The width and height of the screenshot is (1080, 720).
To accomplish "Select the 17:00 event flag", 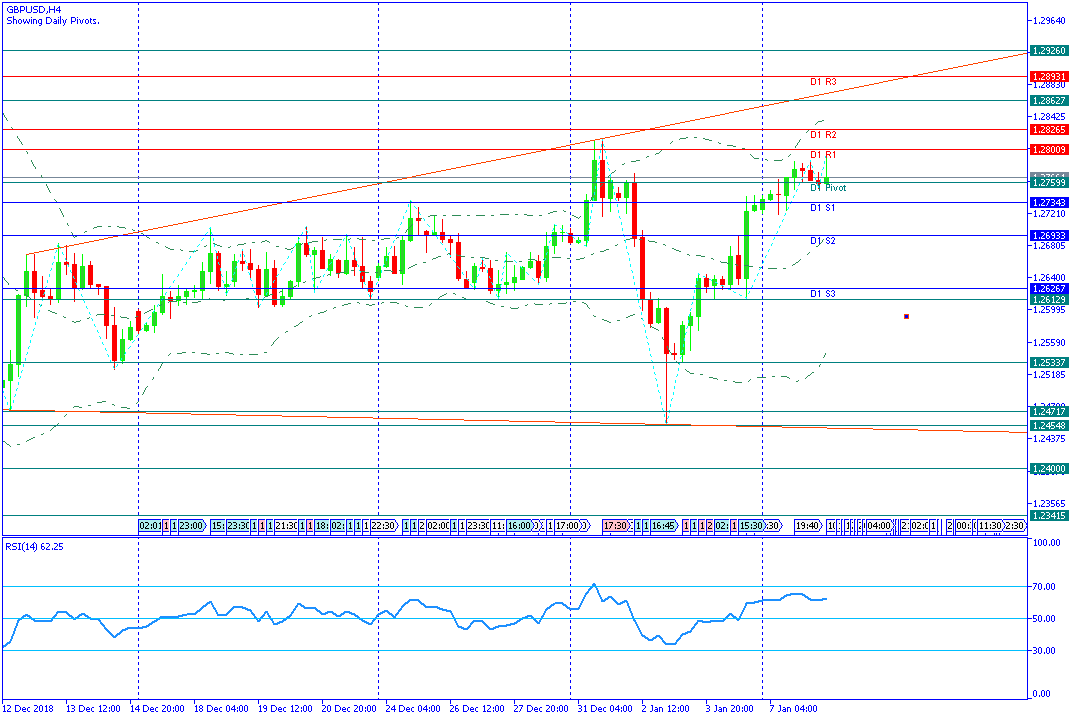I will [568, 526].
